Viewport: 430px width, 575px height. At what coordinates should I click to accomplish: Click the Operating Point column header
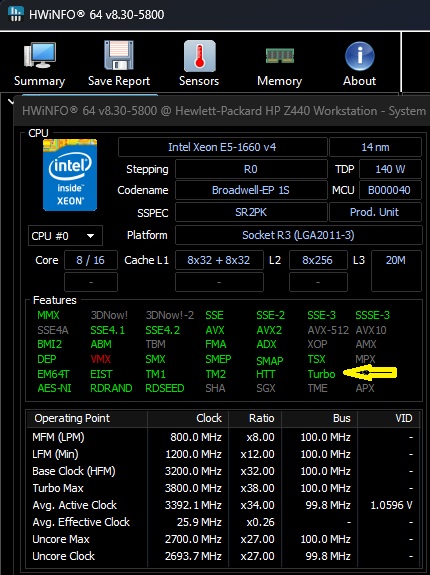[87, 418]
